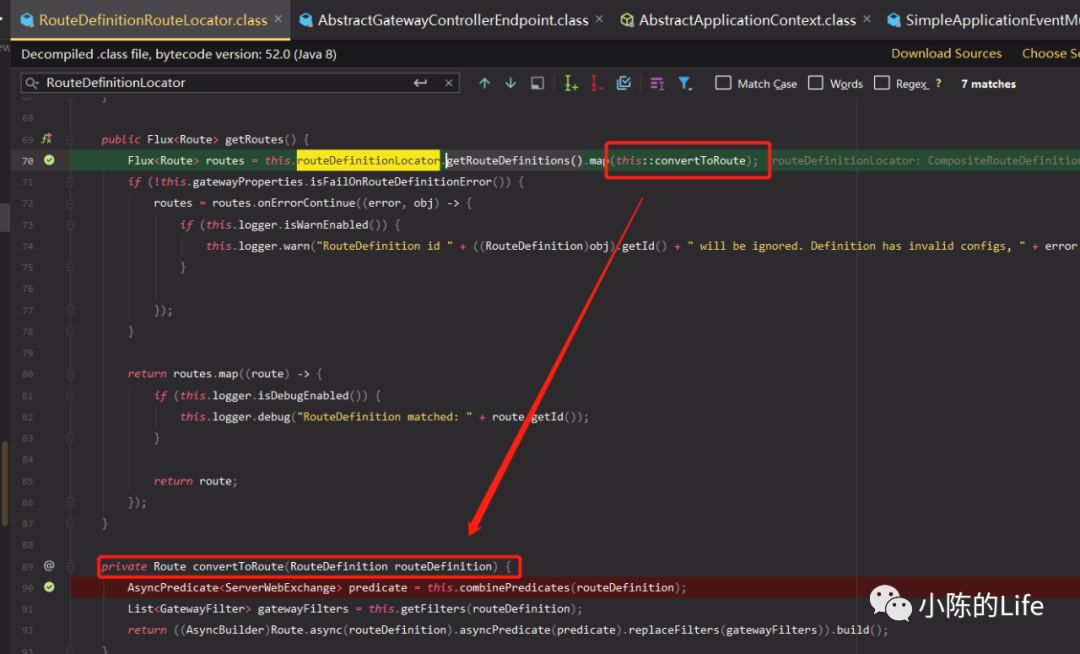Click this::convertToRoute reference on line 70
The width and height of the screenshot is (1080, 654).
click(681, 160)
